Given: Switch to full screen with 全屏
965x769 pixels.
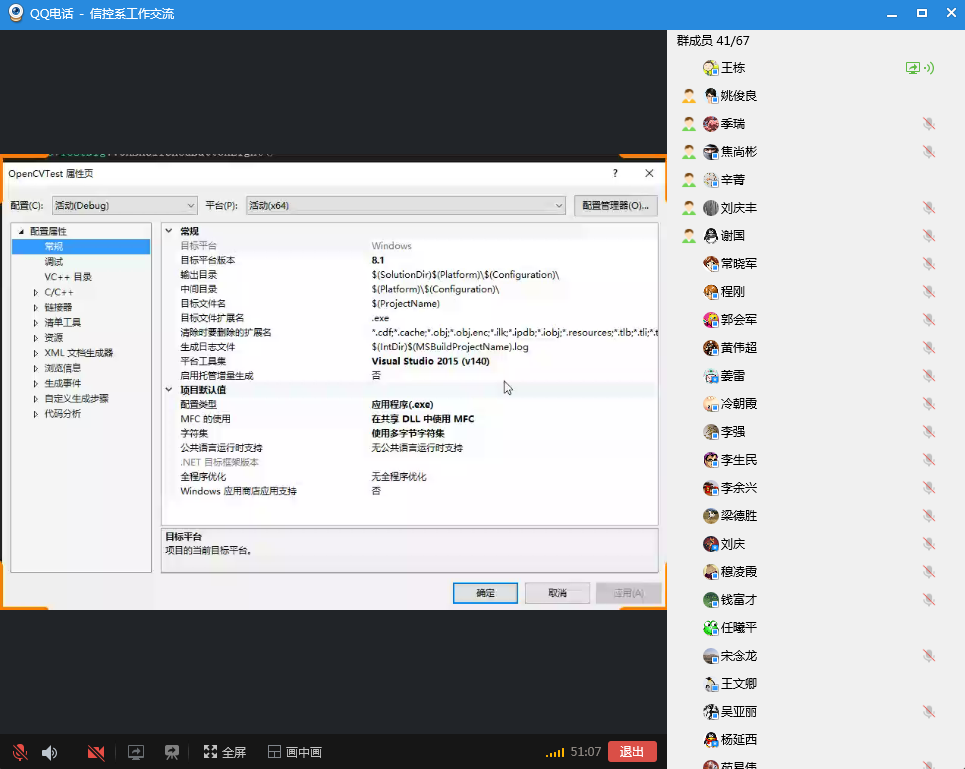Looking at the screenshot, I should pyautogui.click(x=225, y=752).
